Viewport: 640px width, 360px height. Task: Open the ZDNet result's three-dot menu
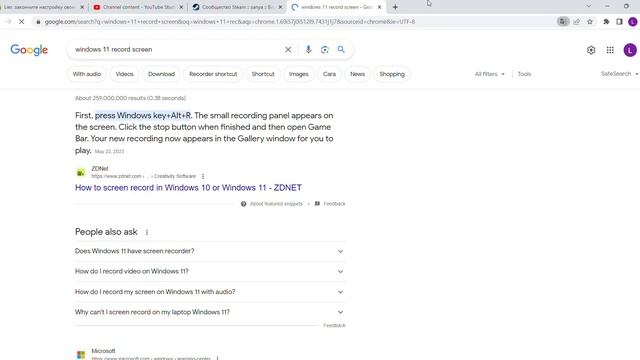coord(203,176)
